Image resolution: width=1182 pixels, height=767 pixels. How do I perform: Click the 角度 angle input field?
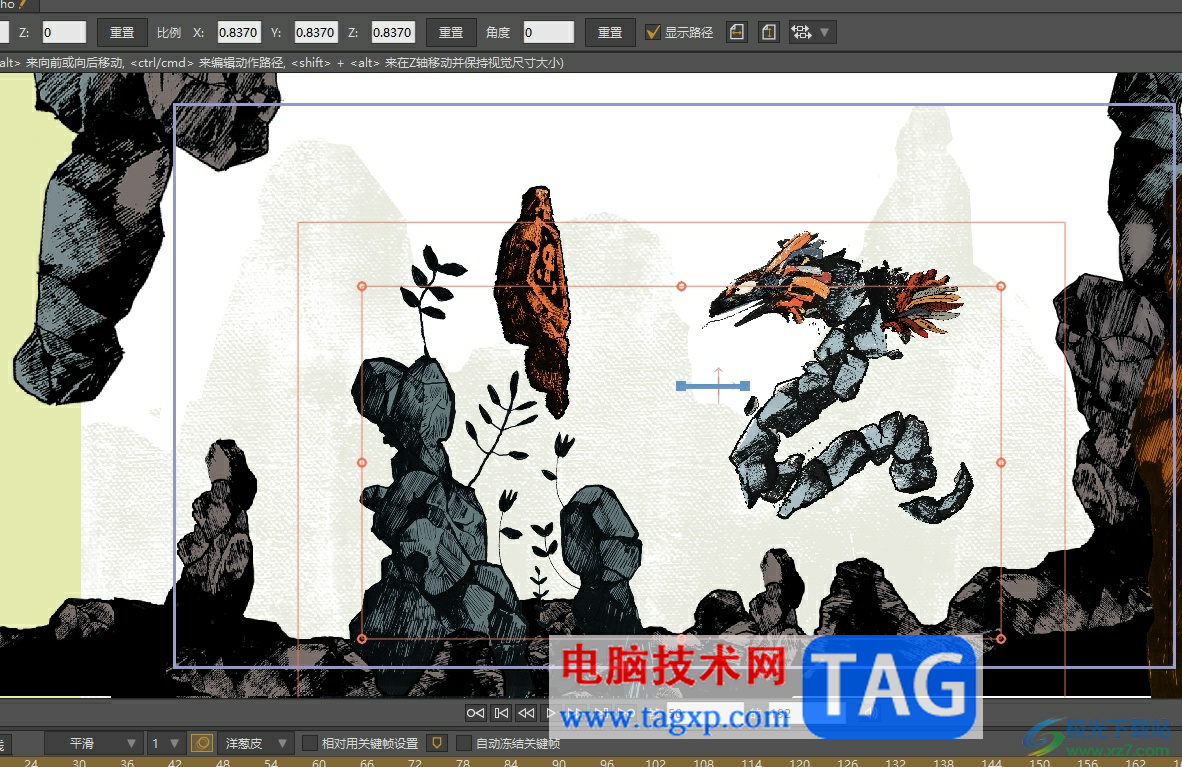tap(549, 32)
